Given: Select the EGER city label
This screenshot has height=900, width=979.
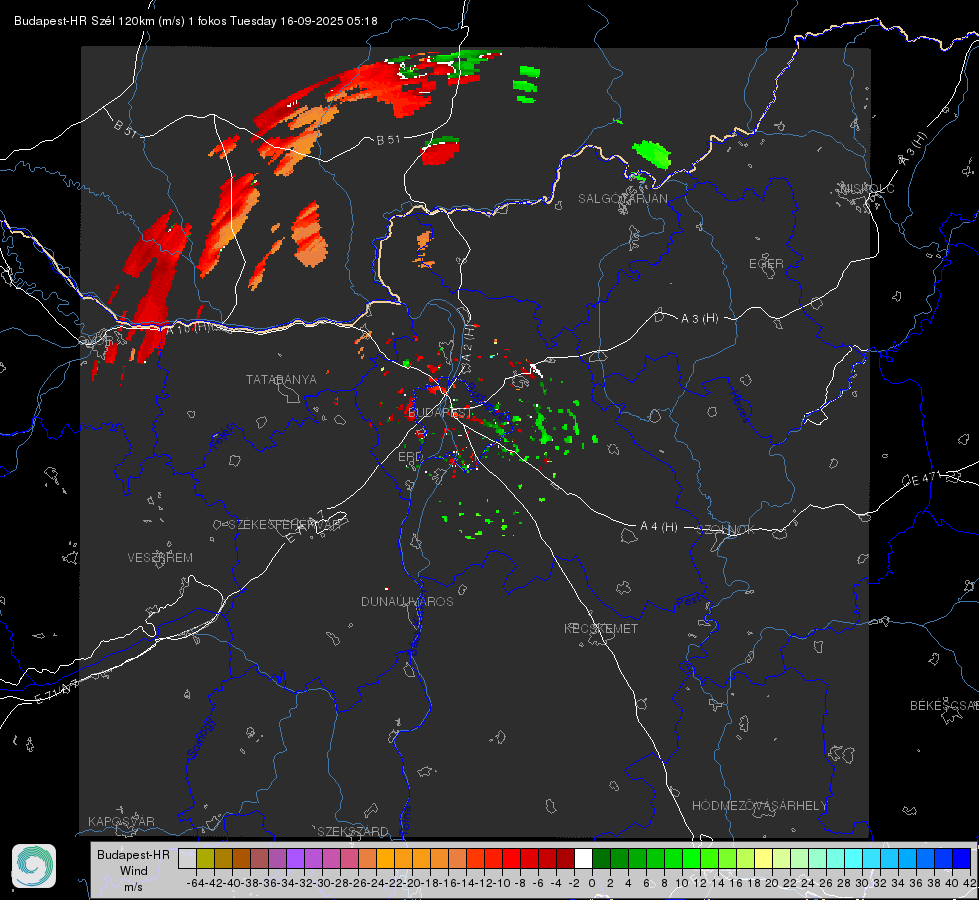Looking at the screenshot, I should [x=766, y=264].
